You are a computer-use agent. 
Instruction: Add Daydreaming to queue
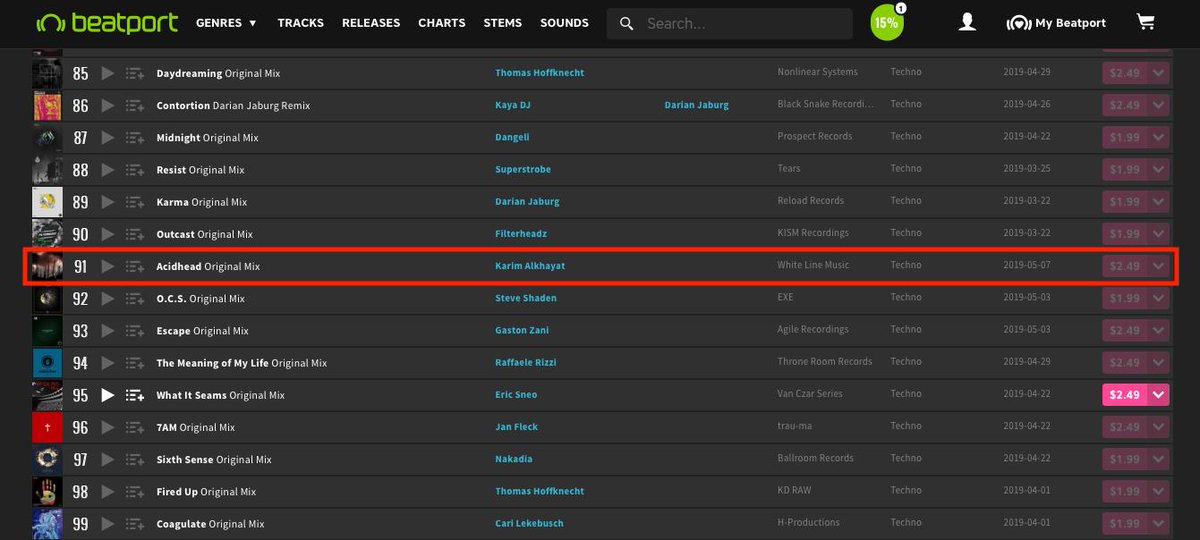135,73
